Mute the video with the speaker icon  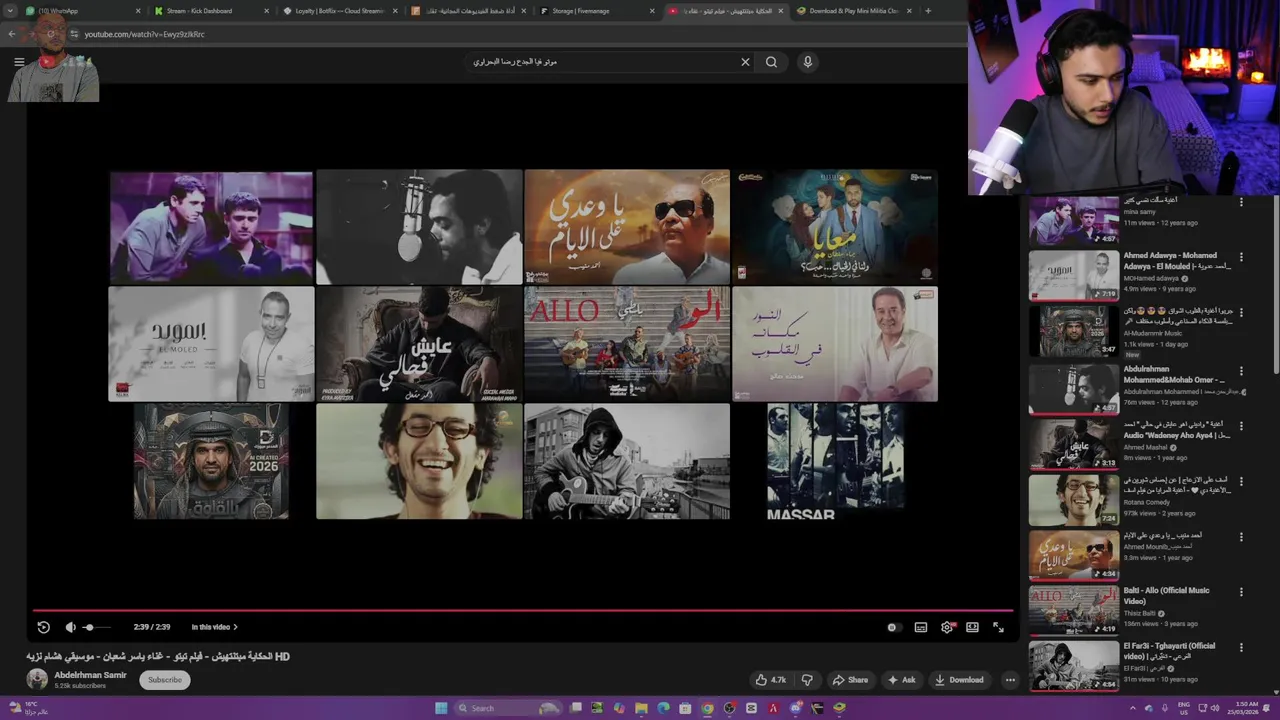coord(70,627)
